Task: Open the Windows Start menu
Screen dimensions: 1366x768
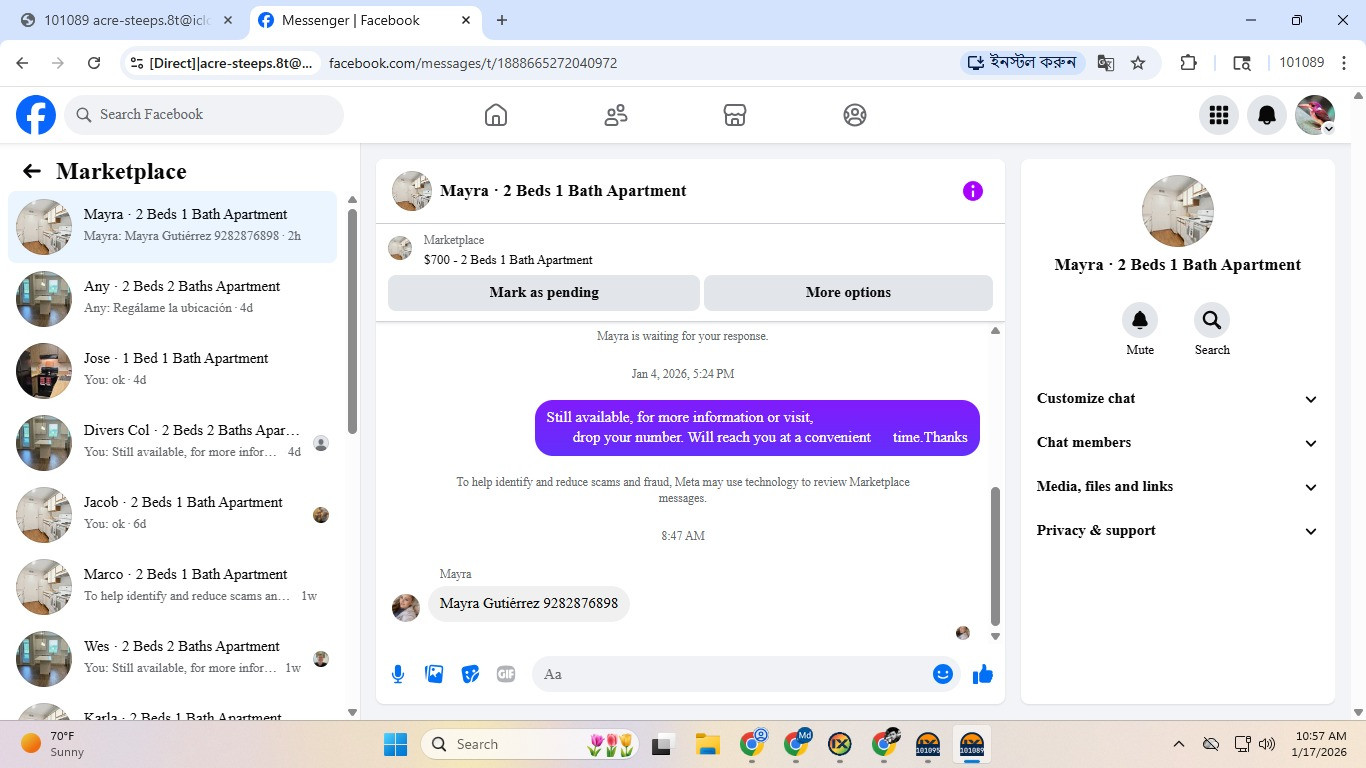Action: 396,744
